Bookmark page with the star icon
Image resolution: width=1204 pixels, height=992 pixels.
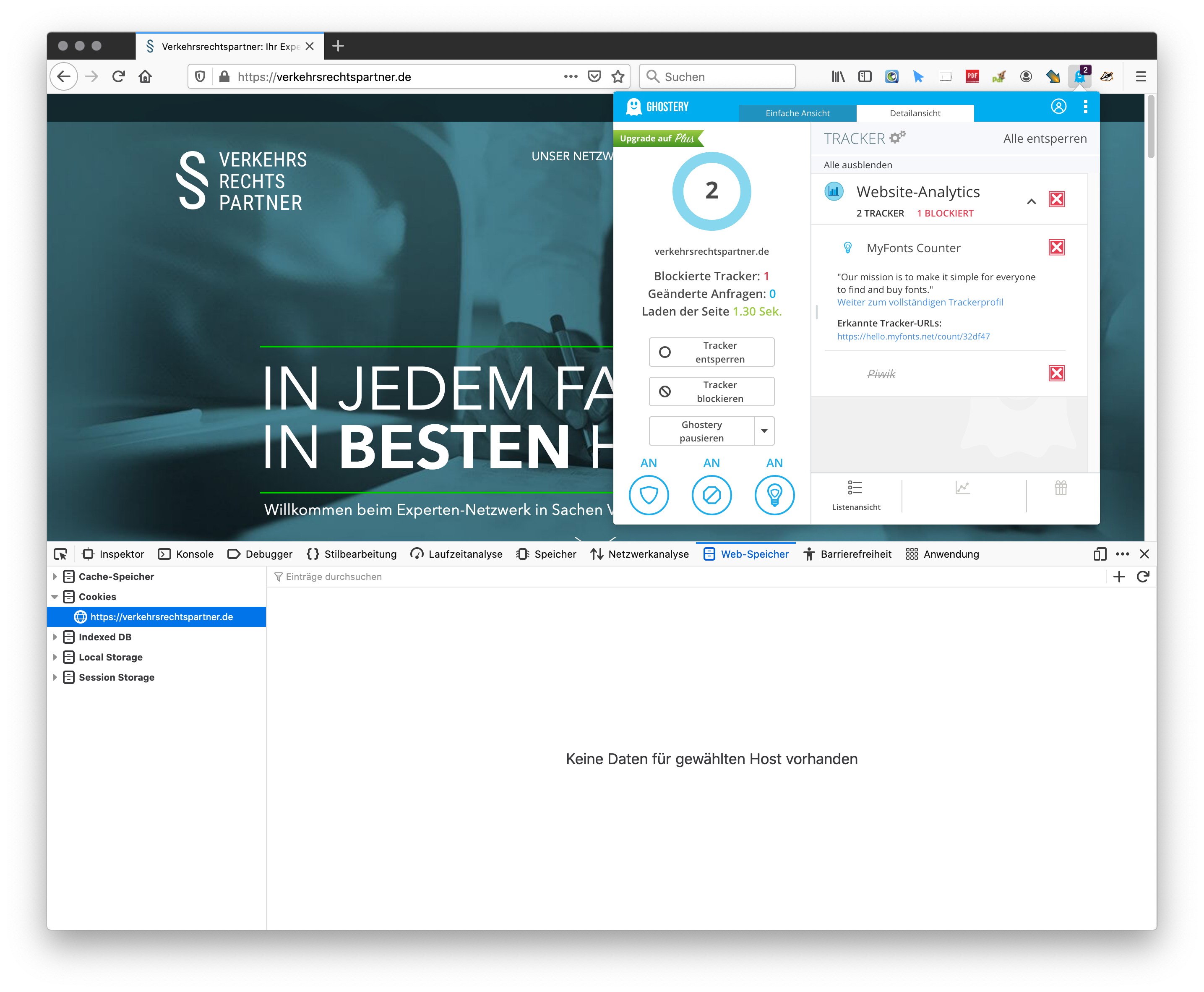pos(618,76)
